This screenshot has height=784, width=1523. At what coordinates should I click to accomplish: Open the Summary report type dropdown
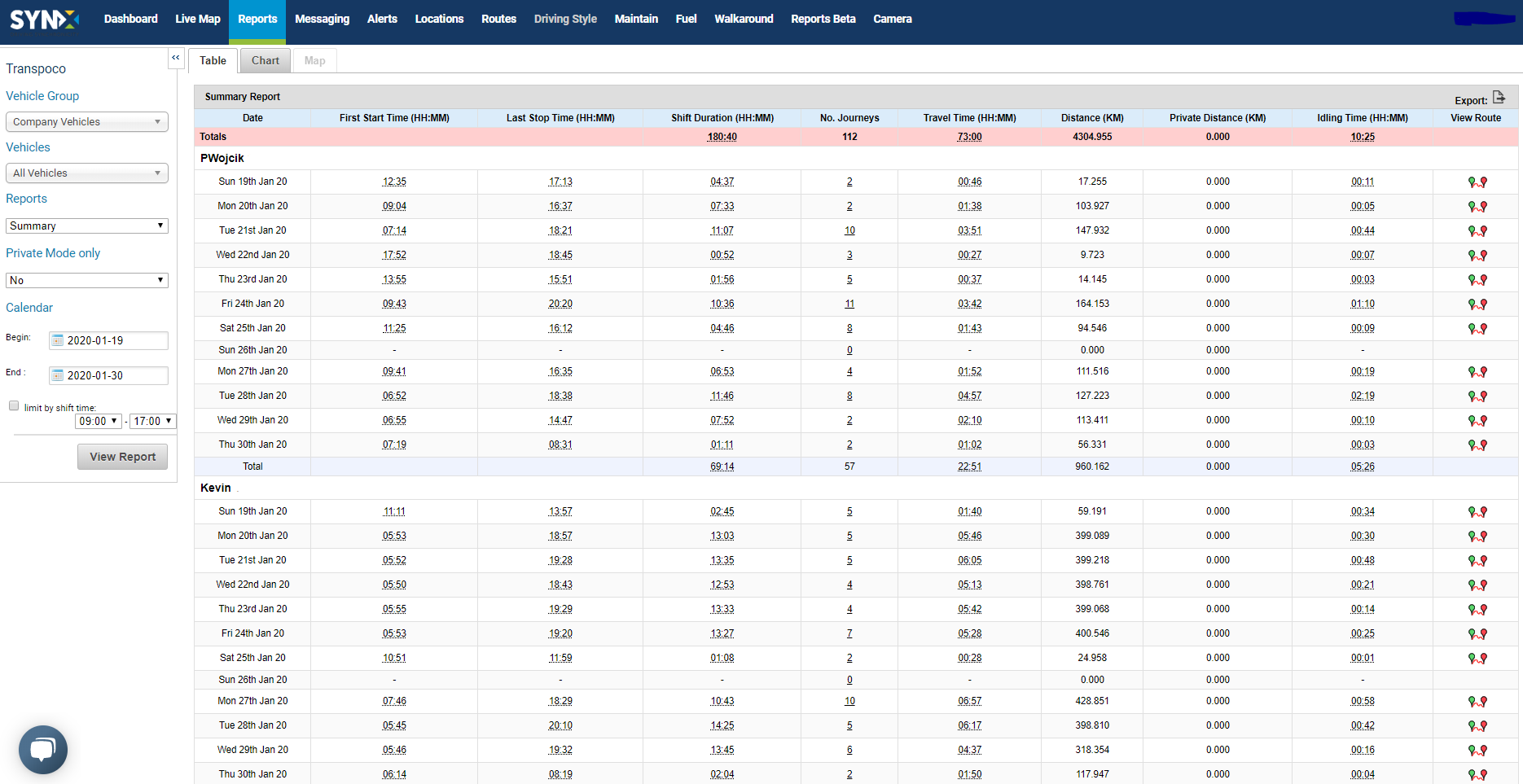[87, 226]
